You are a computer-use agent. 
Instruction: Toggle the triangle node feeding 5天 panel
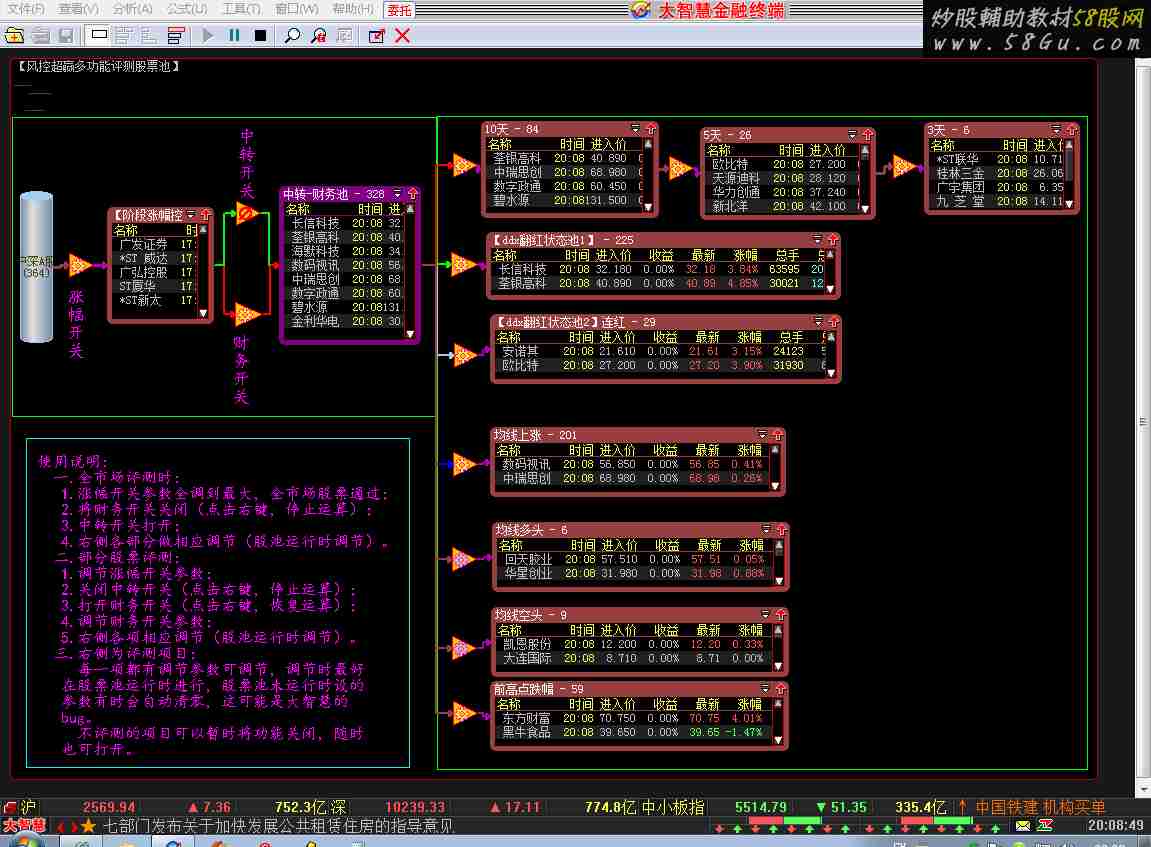point(681,168)
